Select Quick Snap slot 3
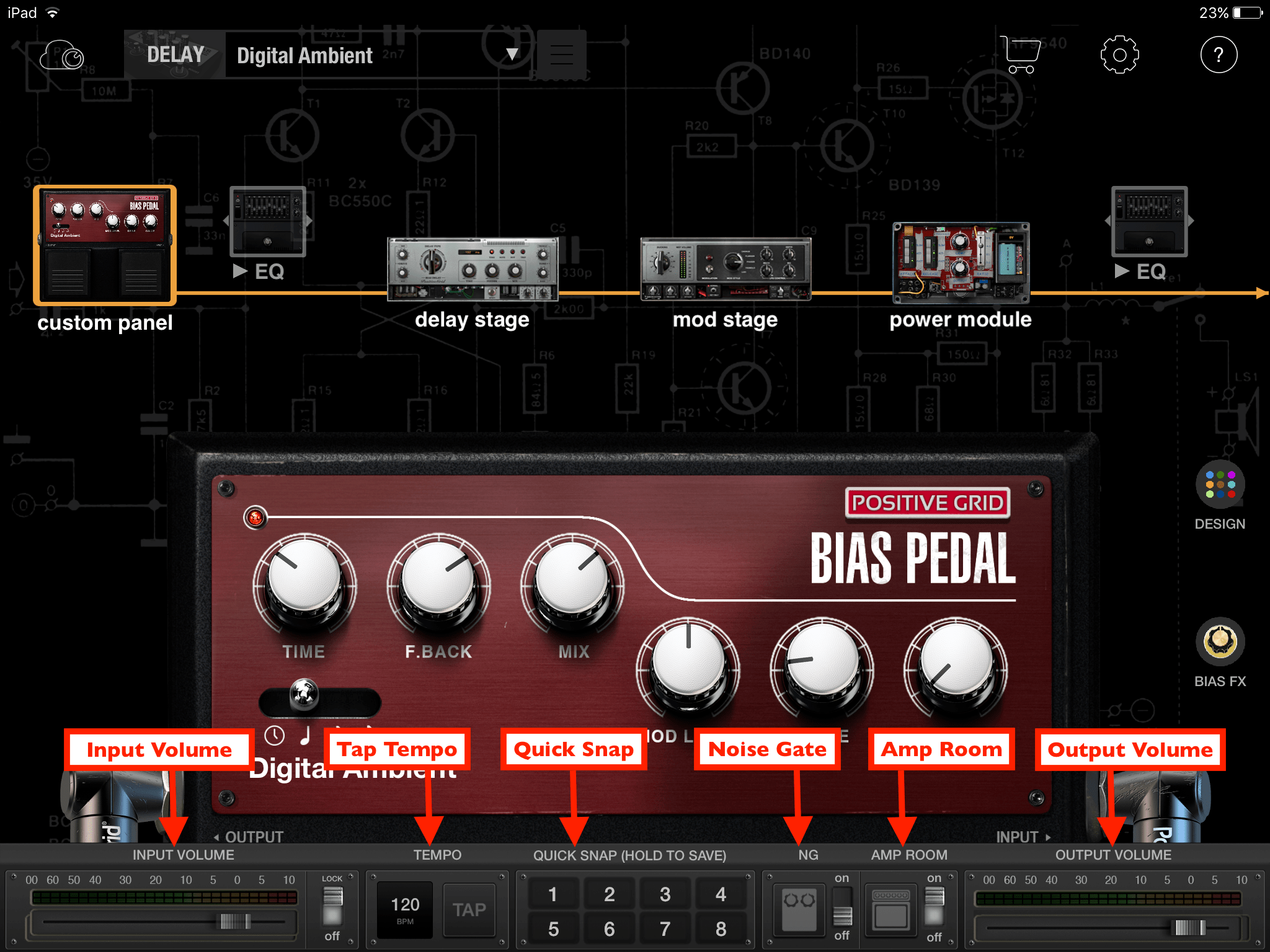Image resolution: width=1270 pixels, height=952 pixels. [x=664, y=894]
